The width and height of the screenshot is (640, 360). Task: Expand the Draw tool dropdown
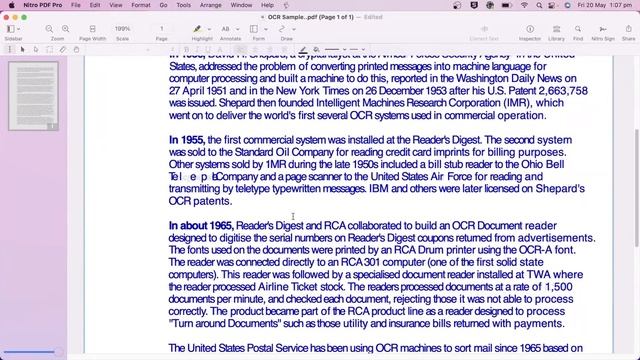coord(293,29)
